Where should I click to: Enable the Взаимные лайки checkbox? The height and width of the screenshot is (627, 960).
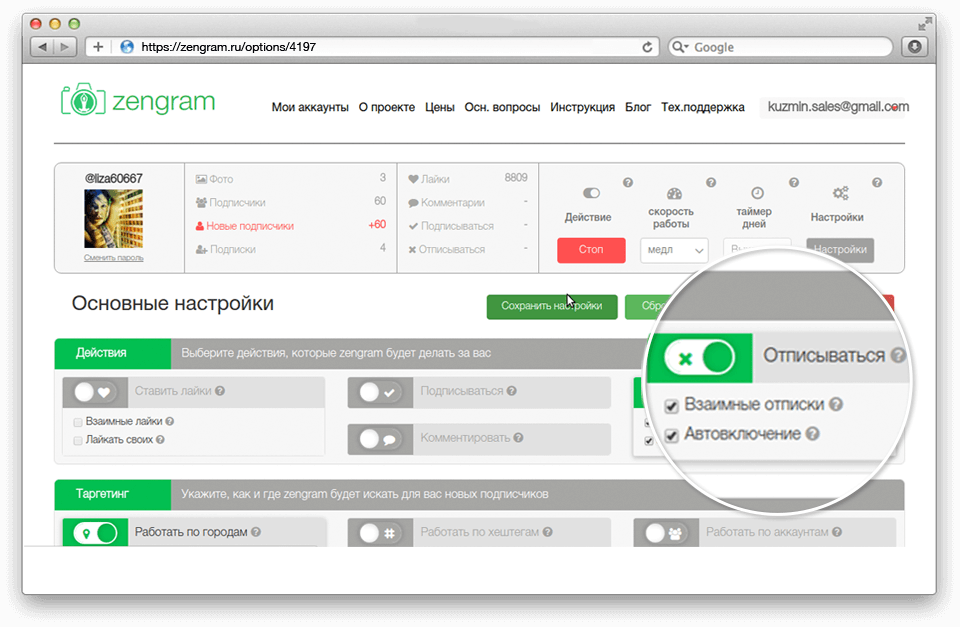click(x=78, y=422)
